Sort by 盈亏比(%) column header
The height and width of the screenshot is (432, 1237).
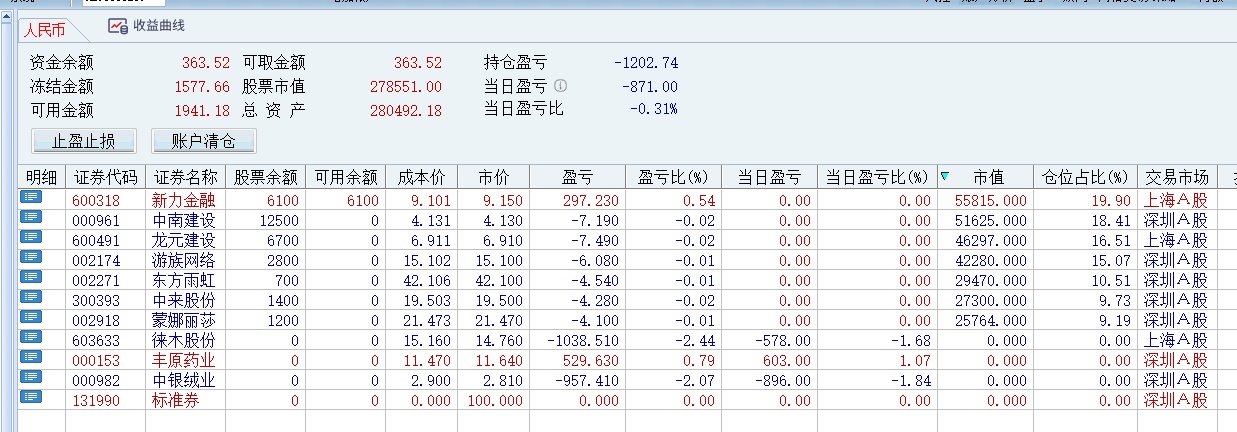pyautogui.click(x=673, y=178)
